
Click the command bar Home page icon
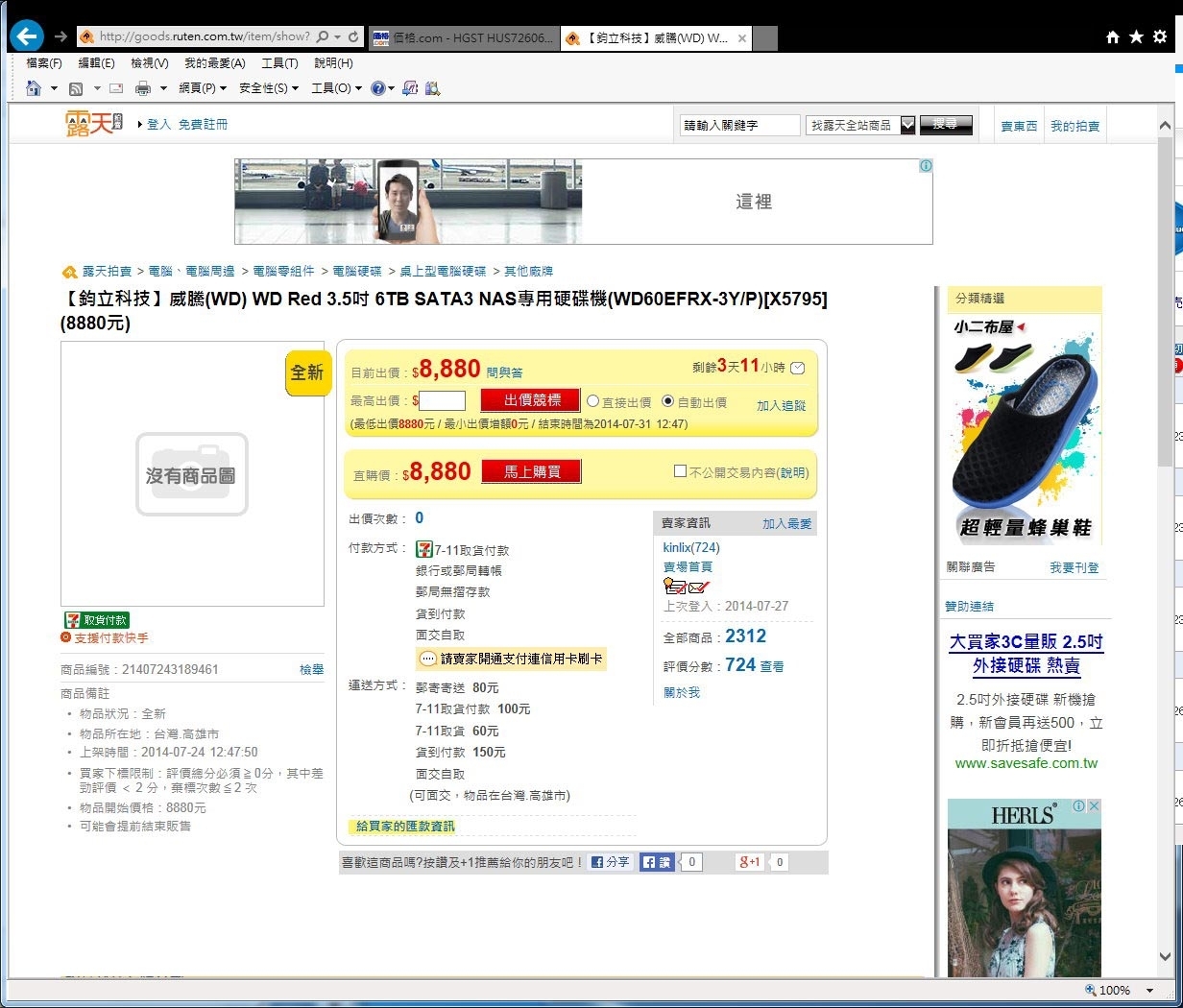(x=34, y=88)
